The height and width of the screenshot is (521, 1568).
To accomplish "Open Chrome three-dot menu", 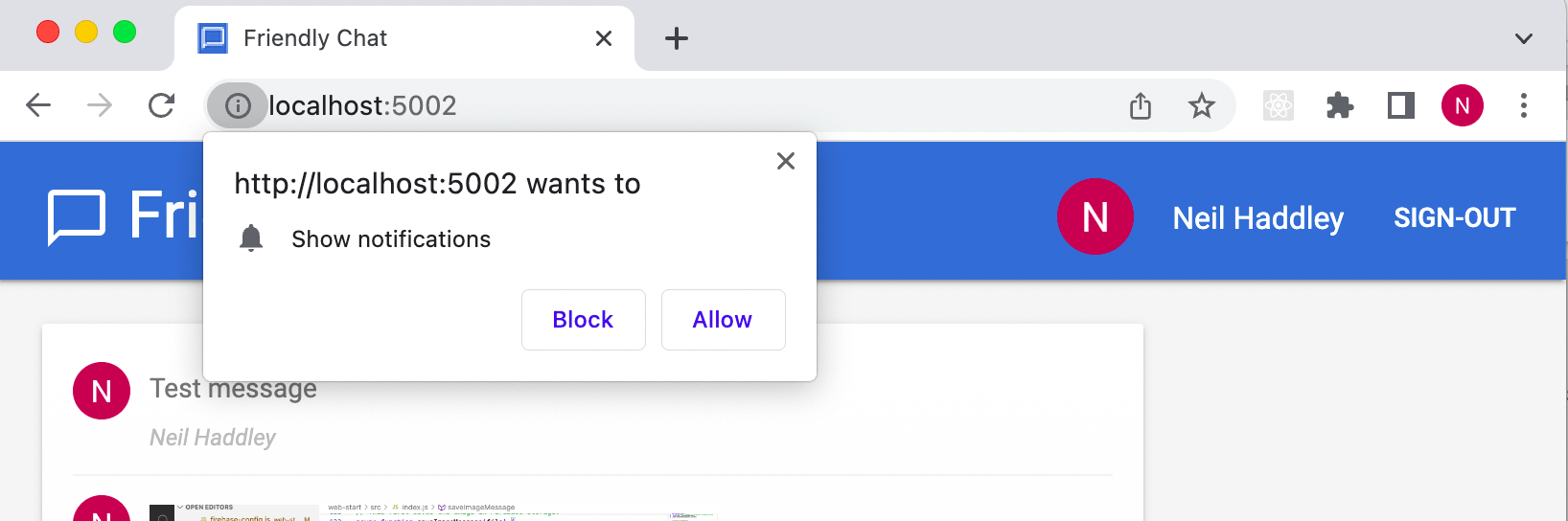I will tap(1524, 105).
